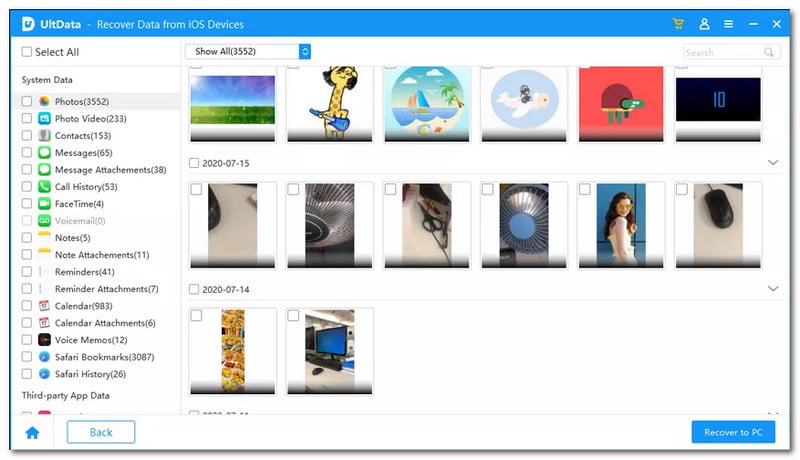Click the UltData logo icon
The image size is (800, 460).
(28, 24)
